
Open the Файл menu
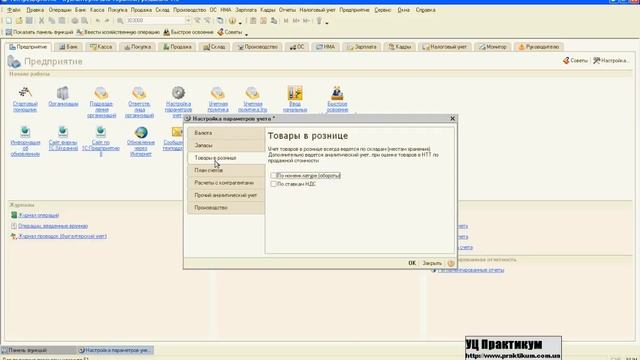[13, 10]
